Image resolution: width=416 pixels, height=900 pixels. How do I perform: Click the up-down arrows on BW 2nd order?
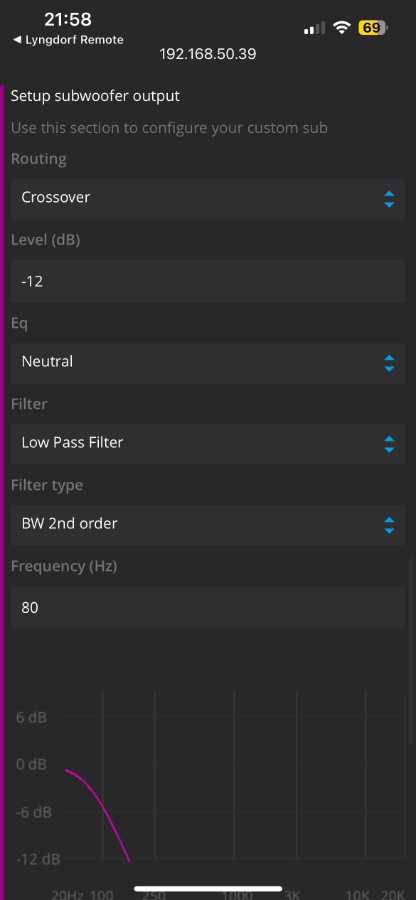coord(389,525)
